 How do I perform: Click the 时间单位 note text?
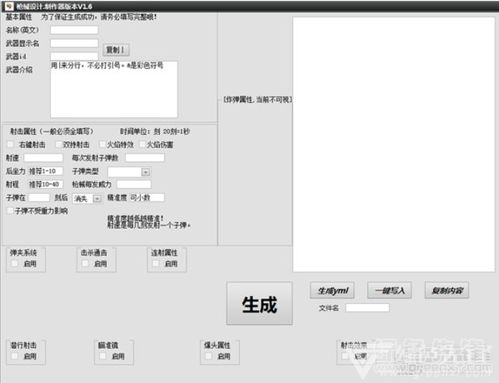point(155,131)
